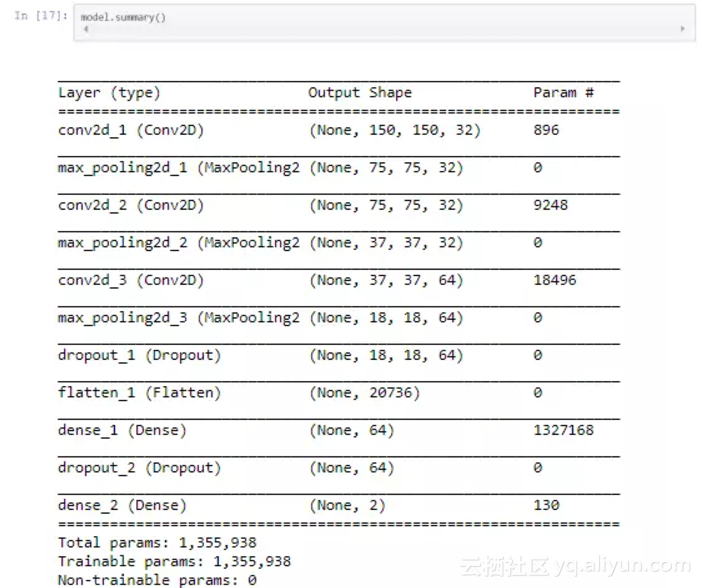Viewport: 702px width, 588px height.
Task: Select 'max_pooling2d_1 (MaxPooling2' layer name
Action: click(x=179, y=168)
